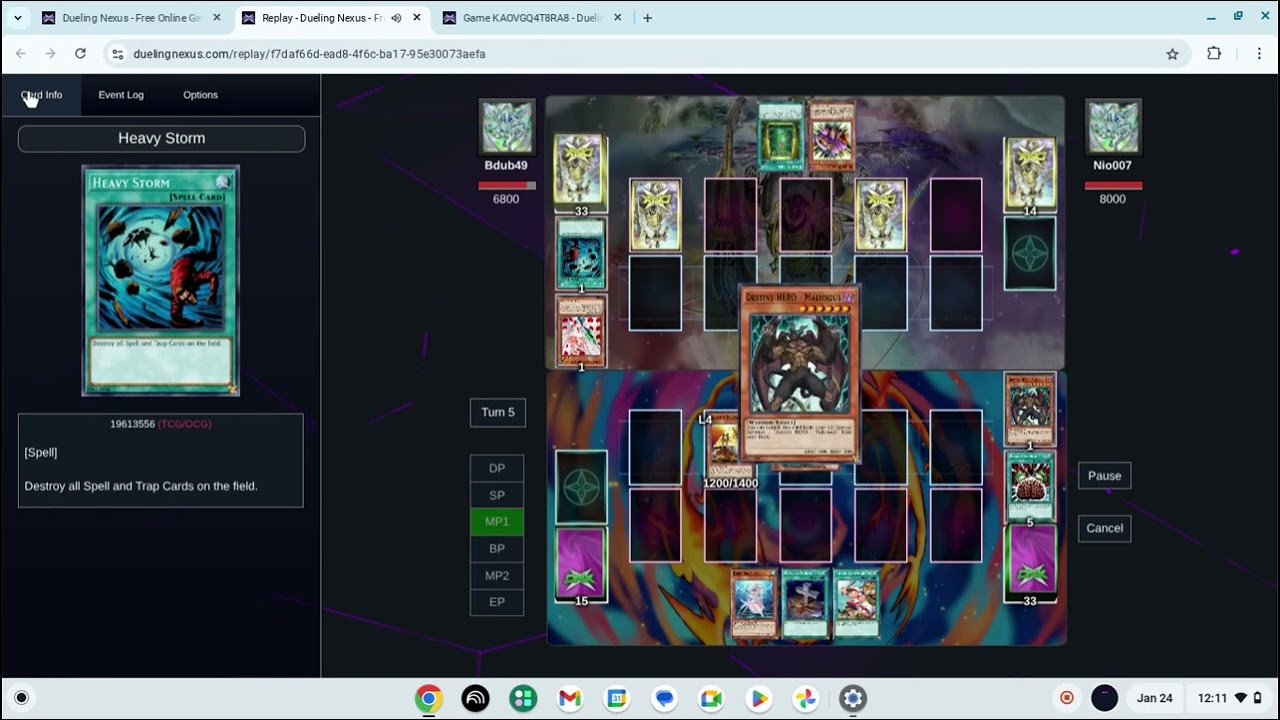This screenshot has height=720, width=1280.
Task: Select the SP phase button
Action: tap(497, 495)
